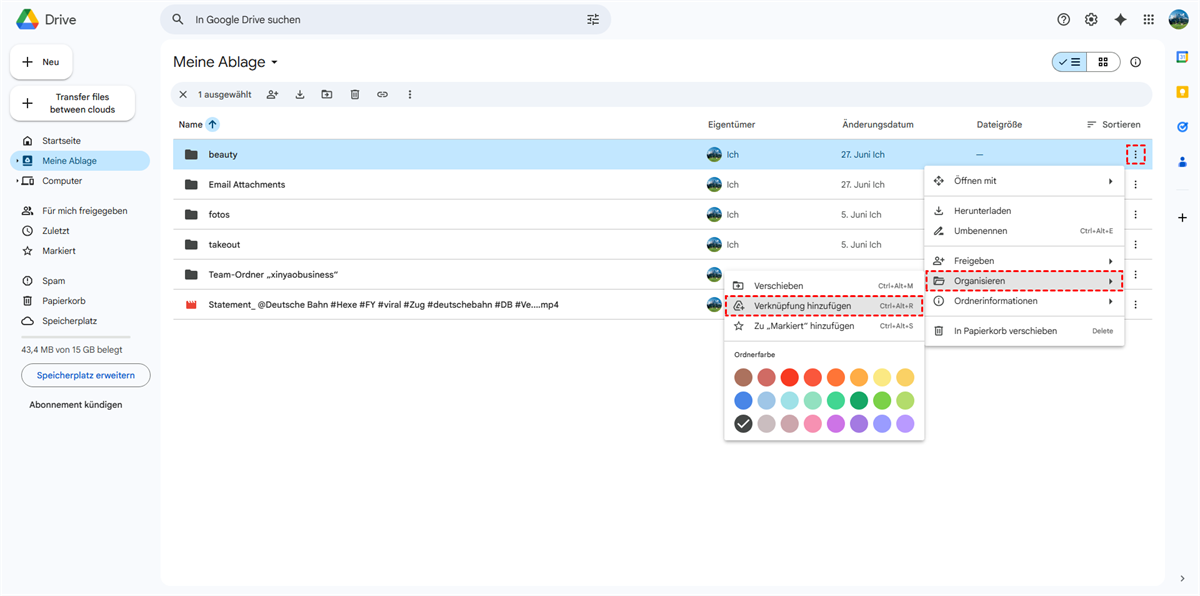1200x596 pixels.
Task: Expand the Meine Ablage title dropdown
Action: (274, 63)
